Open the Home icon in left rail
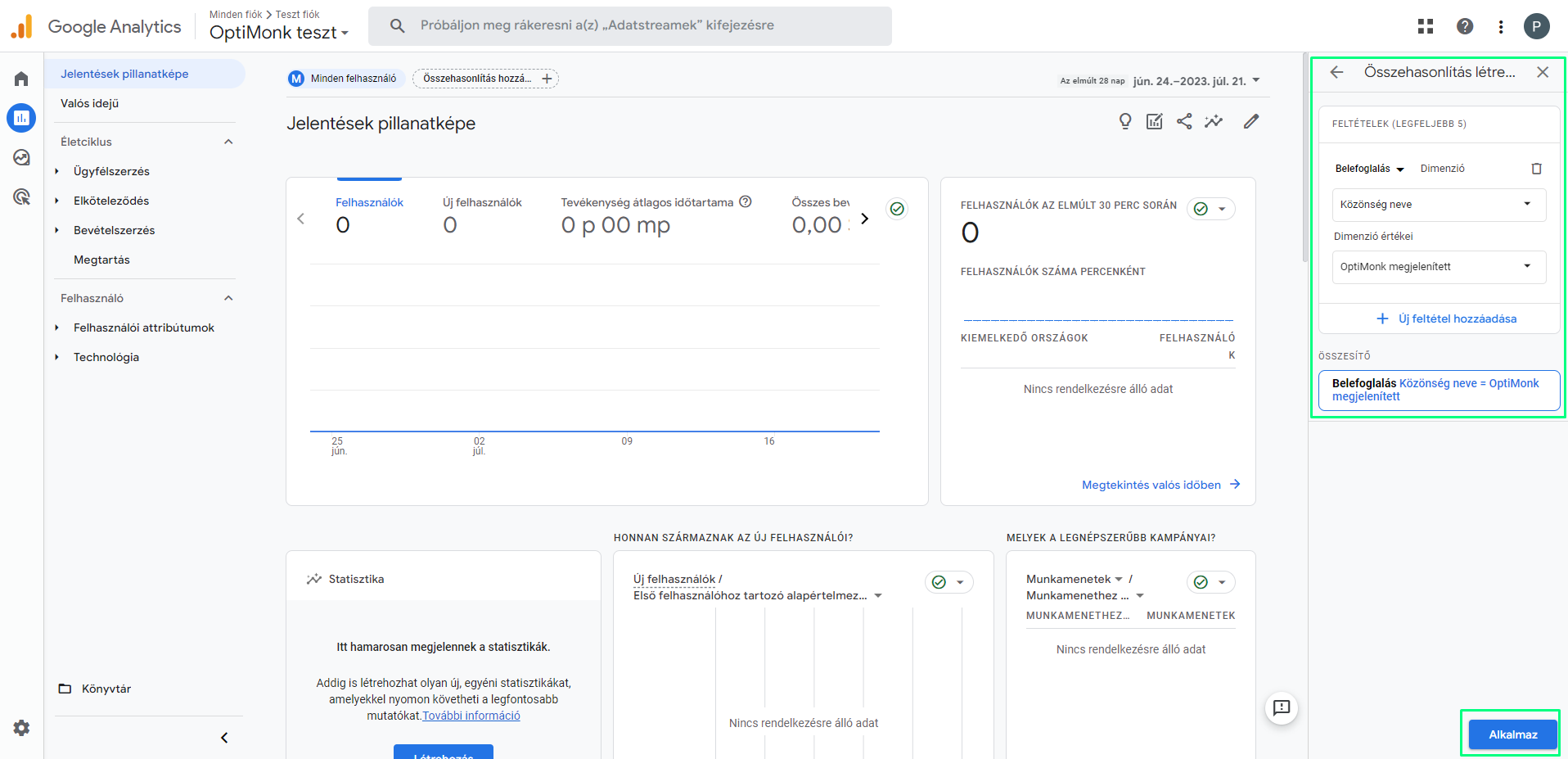Screen dimensions: 1568x759 point(21,79)
